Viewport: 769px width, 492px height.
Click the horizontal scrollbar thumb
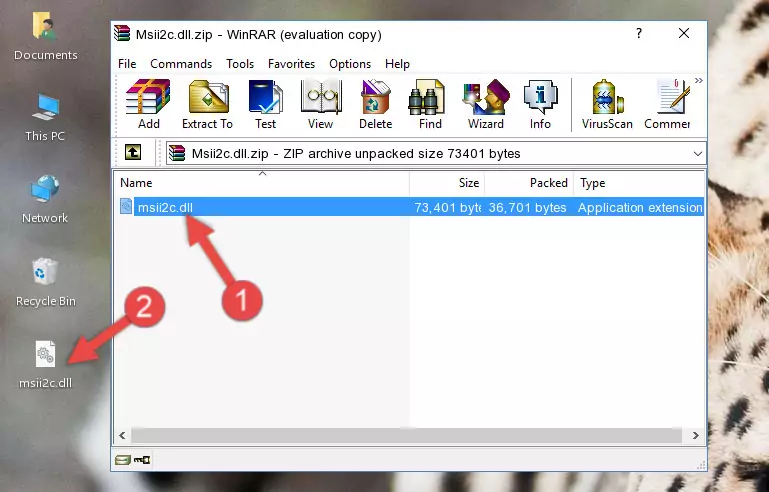(x=406, y=436)
